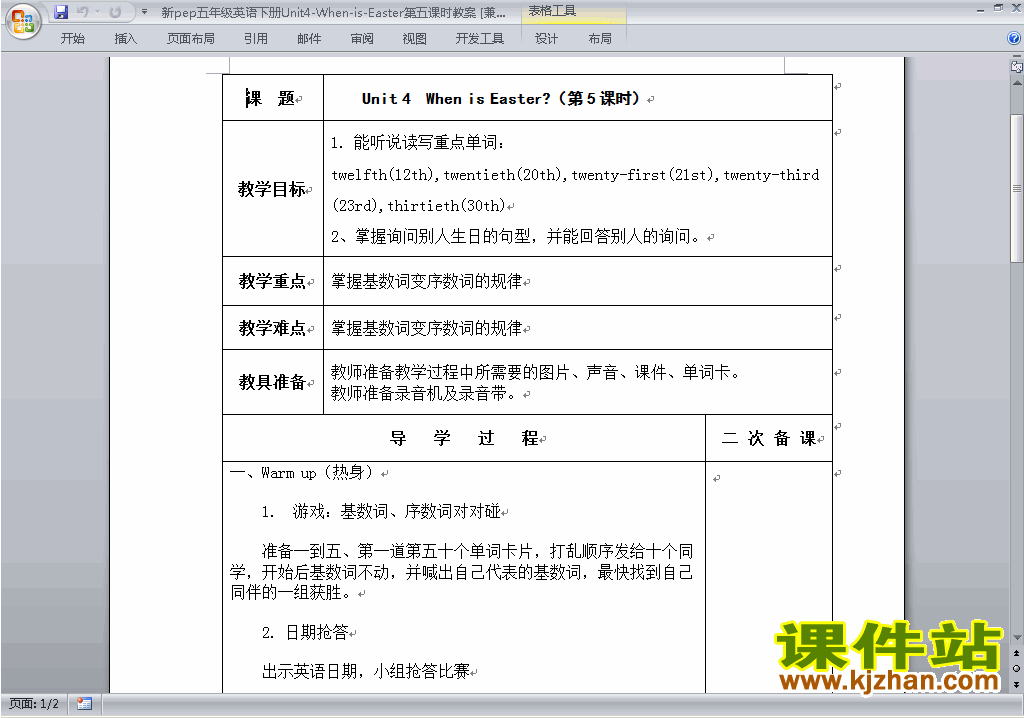The height and width of the screenshot is (718, 1024).
Task: Click the macro recording icon in status bar
Action: [x=84, y=704]
